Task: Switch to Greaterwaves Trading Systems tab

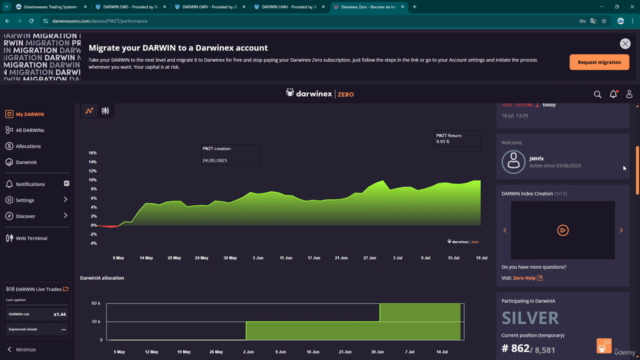Action: [x=51, y=7]
